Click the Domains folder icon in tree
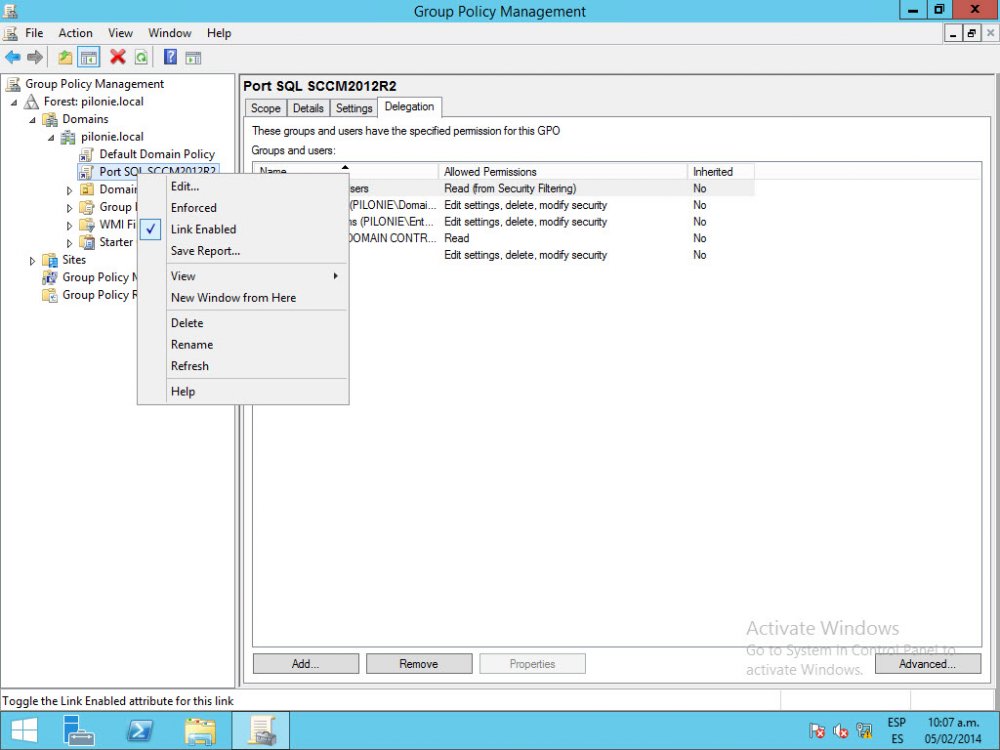 click(50, 119)
